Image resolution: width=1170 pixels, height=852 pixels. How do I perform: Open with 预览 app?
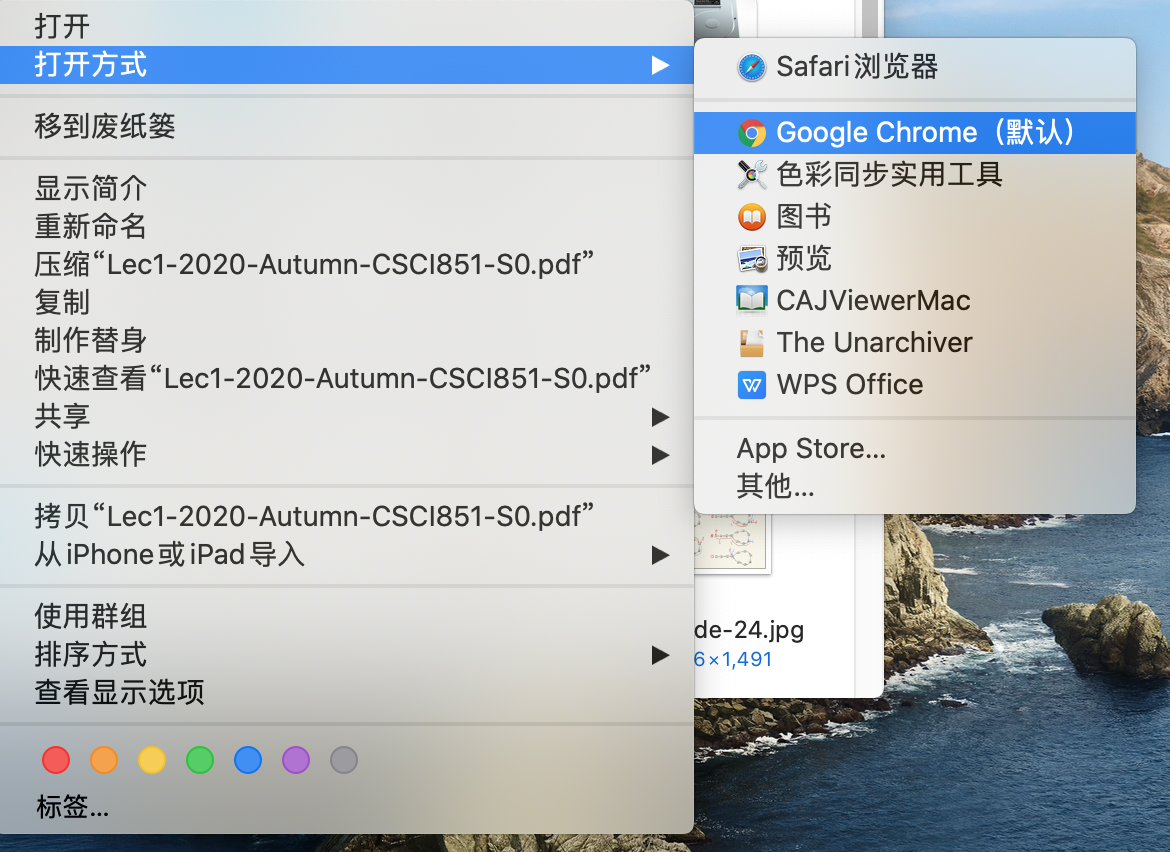point(915,259)
